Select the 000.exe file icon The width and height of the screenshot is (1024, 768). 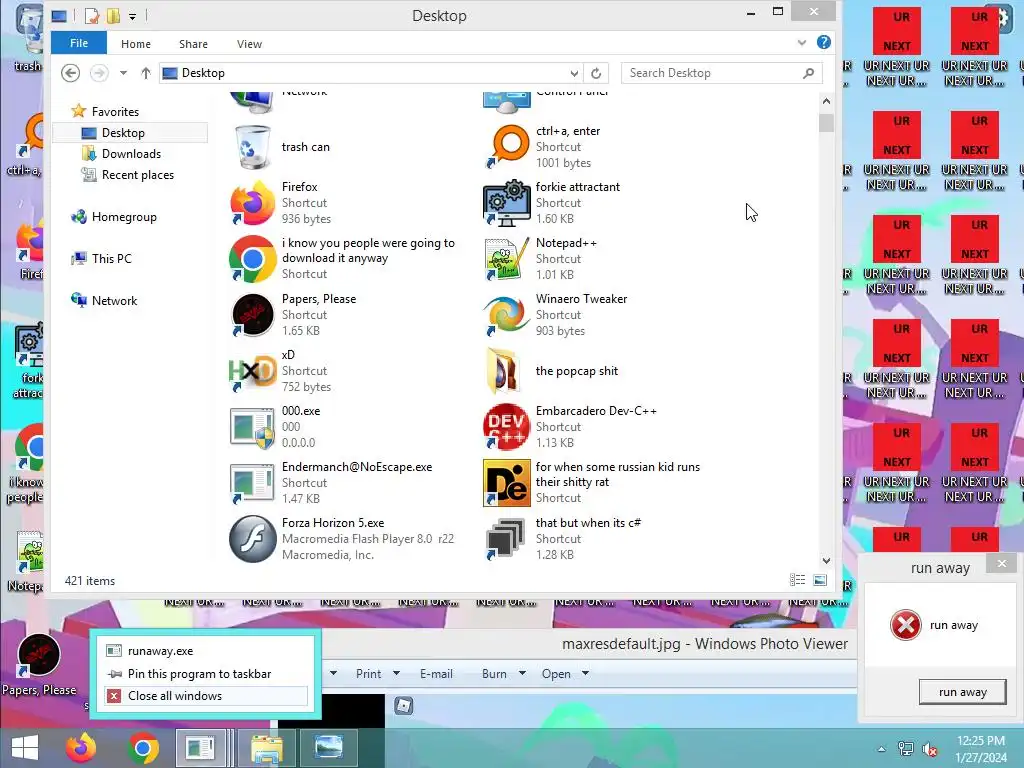(252, 427)
